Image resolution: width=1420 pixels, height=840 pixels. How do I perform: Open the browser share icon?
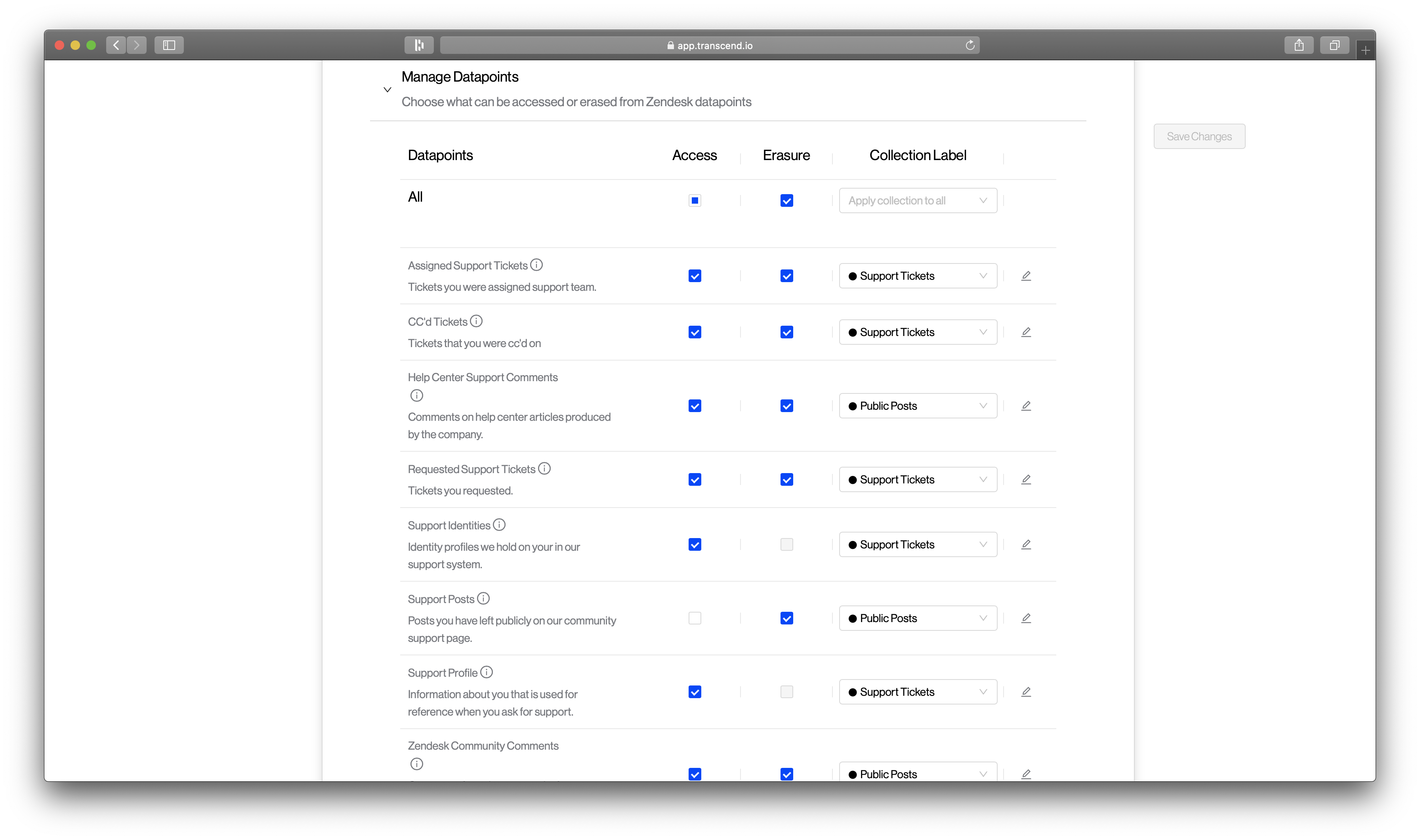click(1298, 45)
